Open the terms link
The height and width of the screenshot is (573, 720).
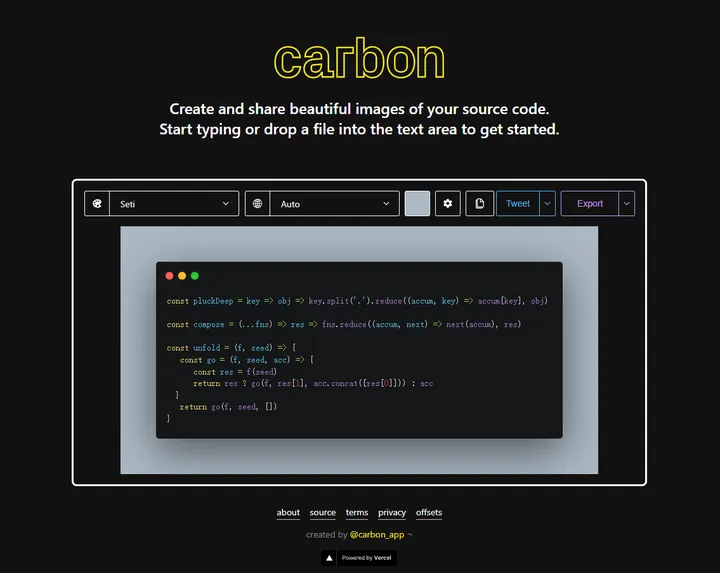(x=357, y=512)
